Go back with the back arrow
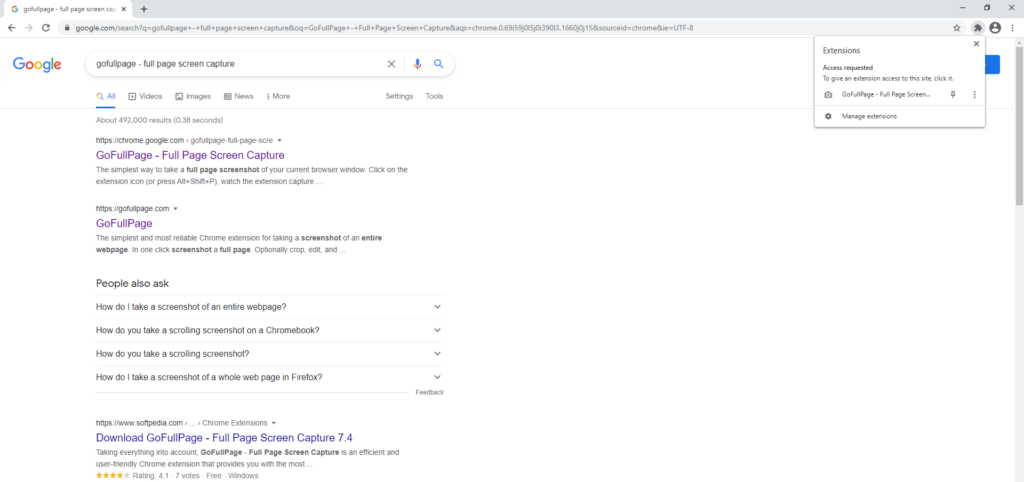The image size is (1024, 482). pyautogui.click(x=11, y=27)
